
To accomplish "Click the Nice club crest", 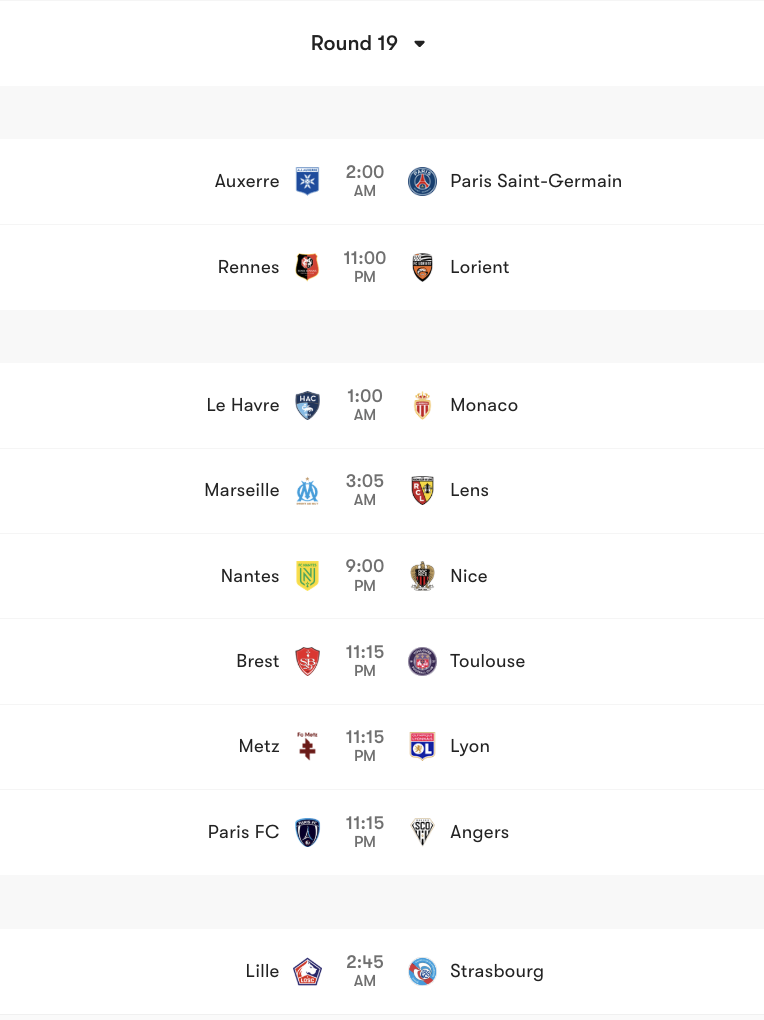I will (422, 576).
